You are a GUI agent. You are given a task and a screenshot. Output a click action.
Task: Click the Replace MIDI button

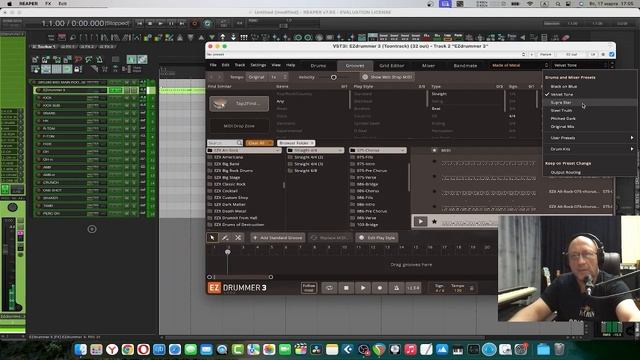(x=330, y=238)
